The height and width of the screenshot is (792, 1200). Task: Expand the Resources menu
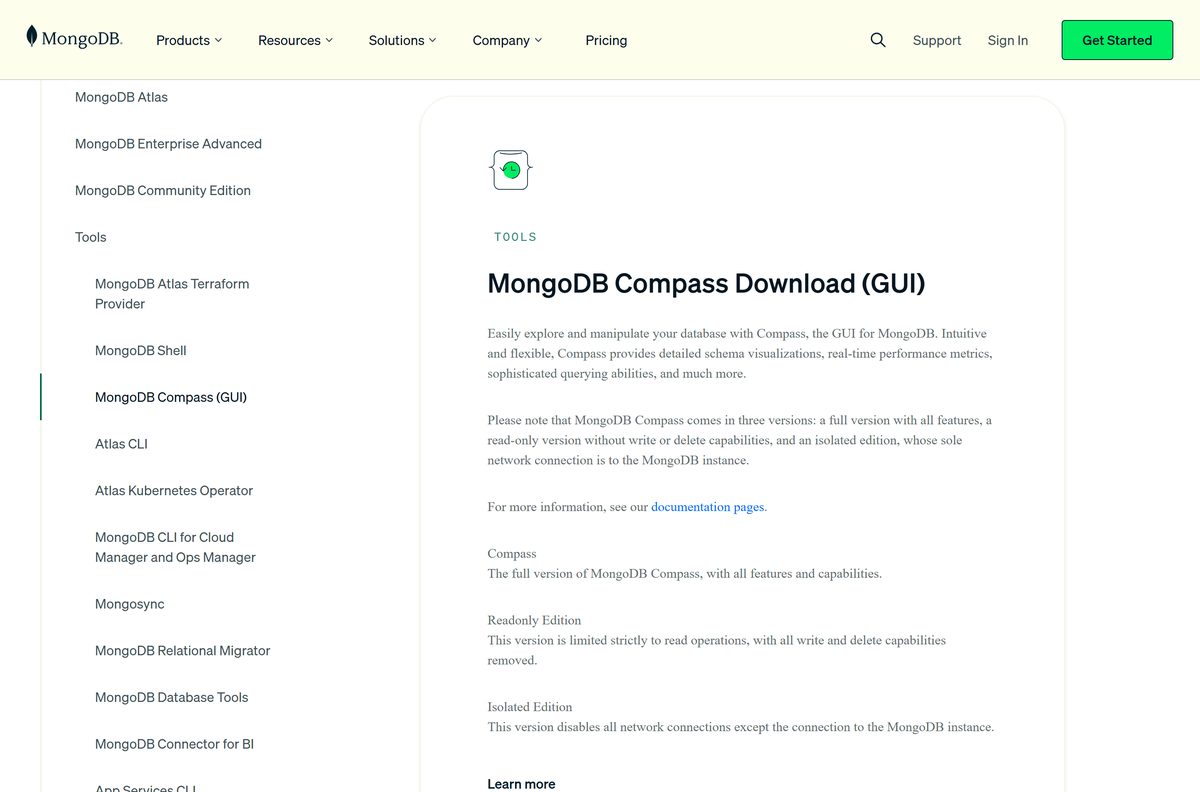click(295, 40)
